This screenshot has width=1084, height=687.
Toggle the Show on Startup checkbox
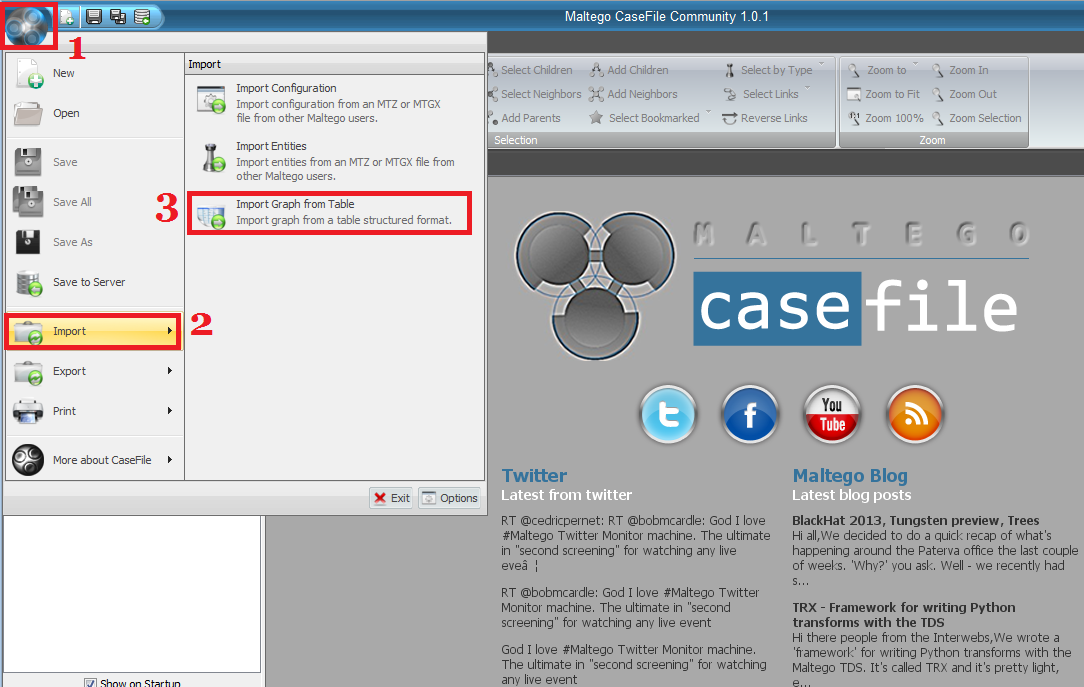pyautogui.click(x=91, y=683)
